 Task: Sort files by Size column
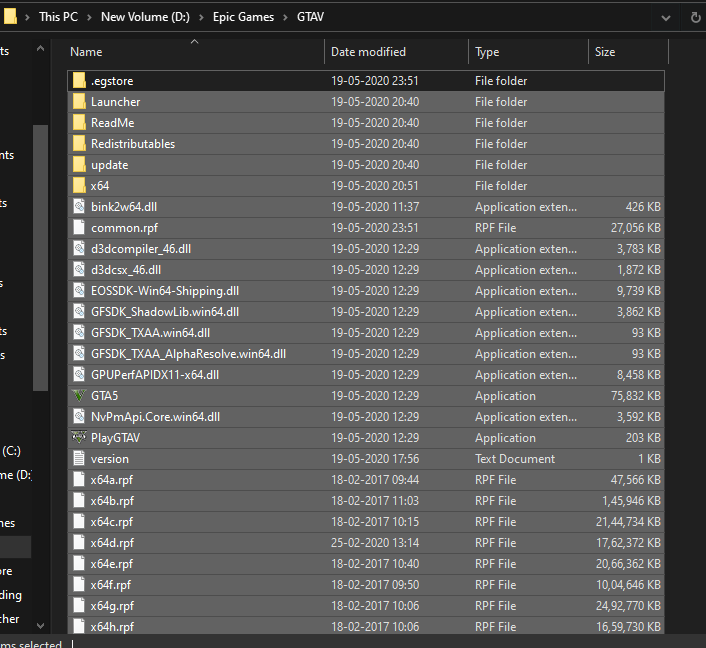coord(629,52)
